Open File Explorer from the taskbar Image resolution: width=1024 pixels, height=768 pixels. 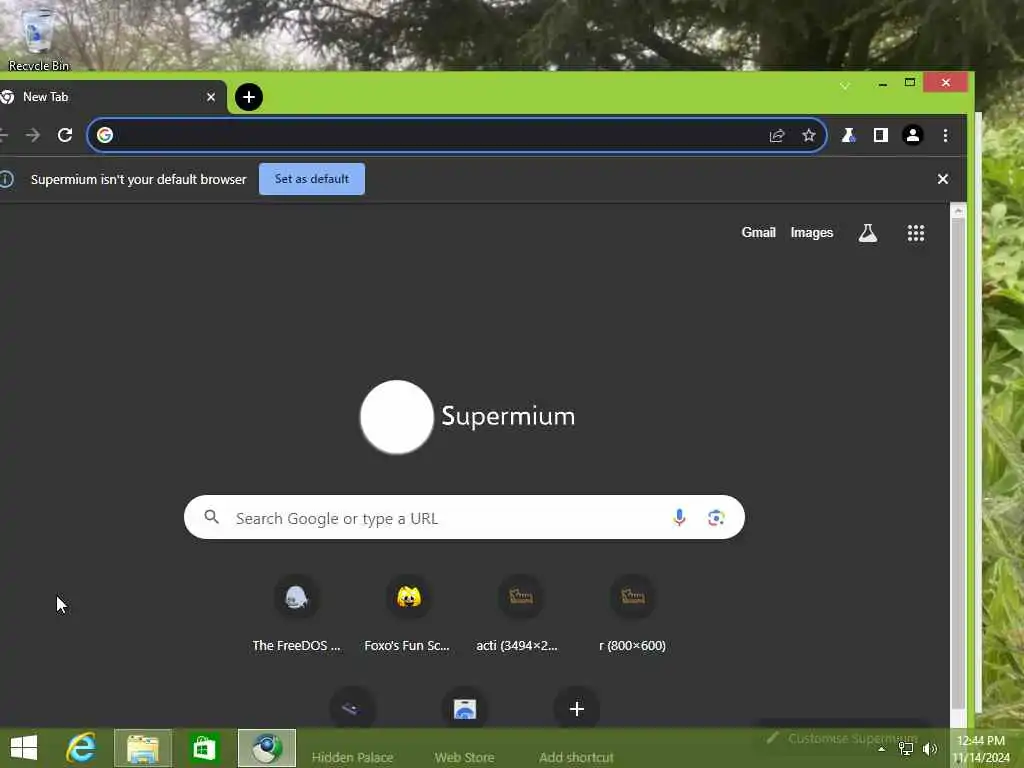(143, 748)
